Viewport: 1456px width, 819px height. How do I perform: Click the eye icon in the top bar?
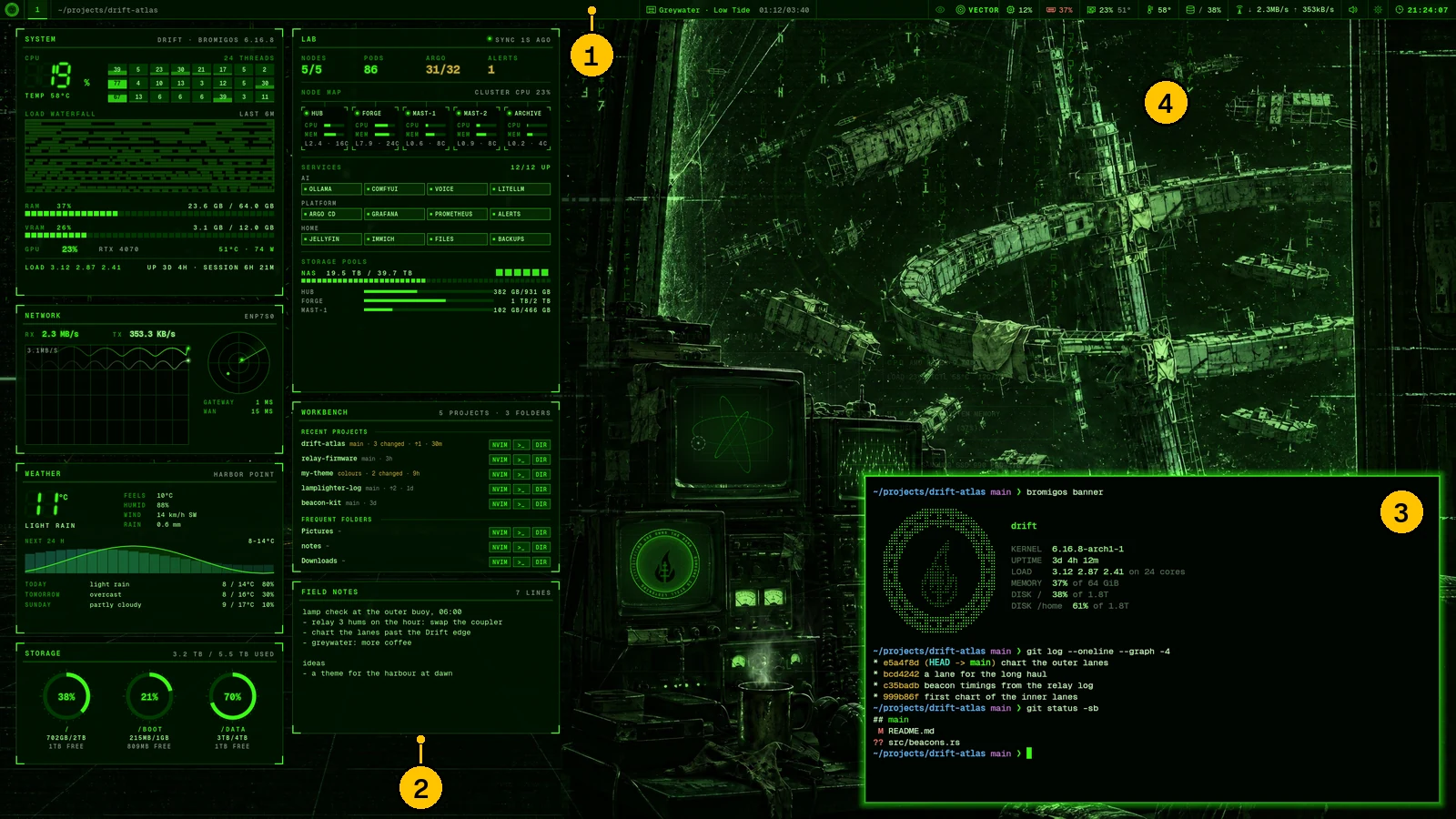(940, 10)
